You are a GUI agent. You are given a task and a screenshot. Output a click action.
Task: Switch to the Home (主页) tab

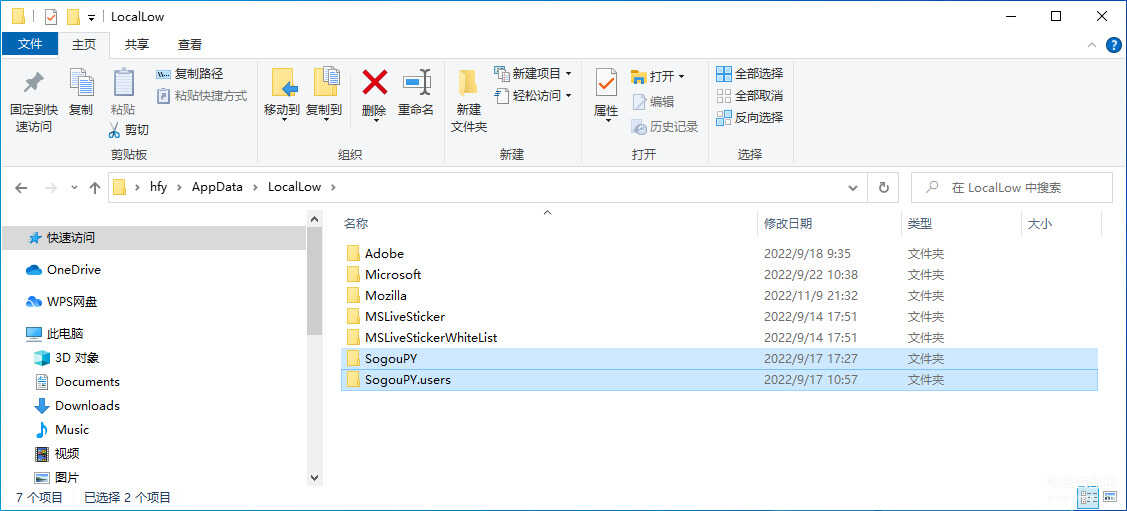point(83,44)
